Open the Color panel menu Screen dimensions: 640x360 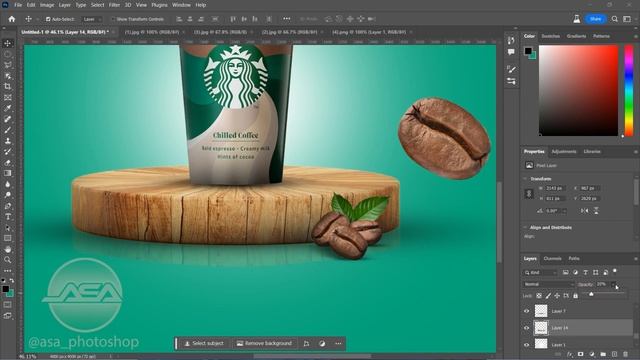tap(636, 36)
